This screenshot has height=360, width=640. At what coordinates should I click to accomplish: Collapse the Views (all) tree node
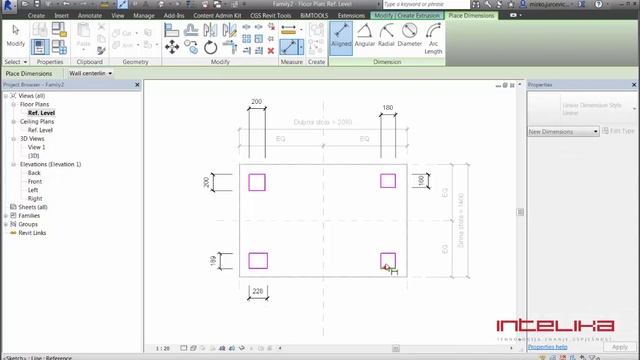point(6,96)
